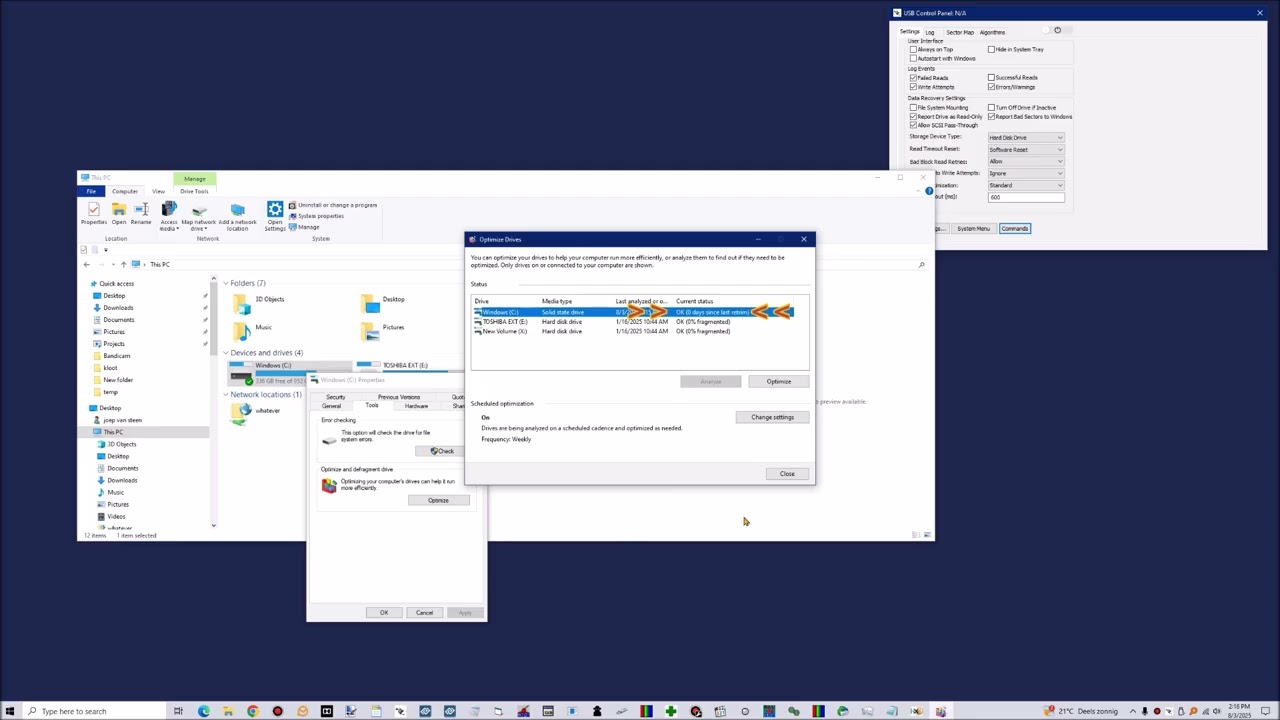Click Change settings button
Viewport: 1280px width, 720px height.
tap(772, 417)
